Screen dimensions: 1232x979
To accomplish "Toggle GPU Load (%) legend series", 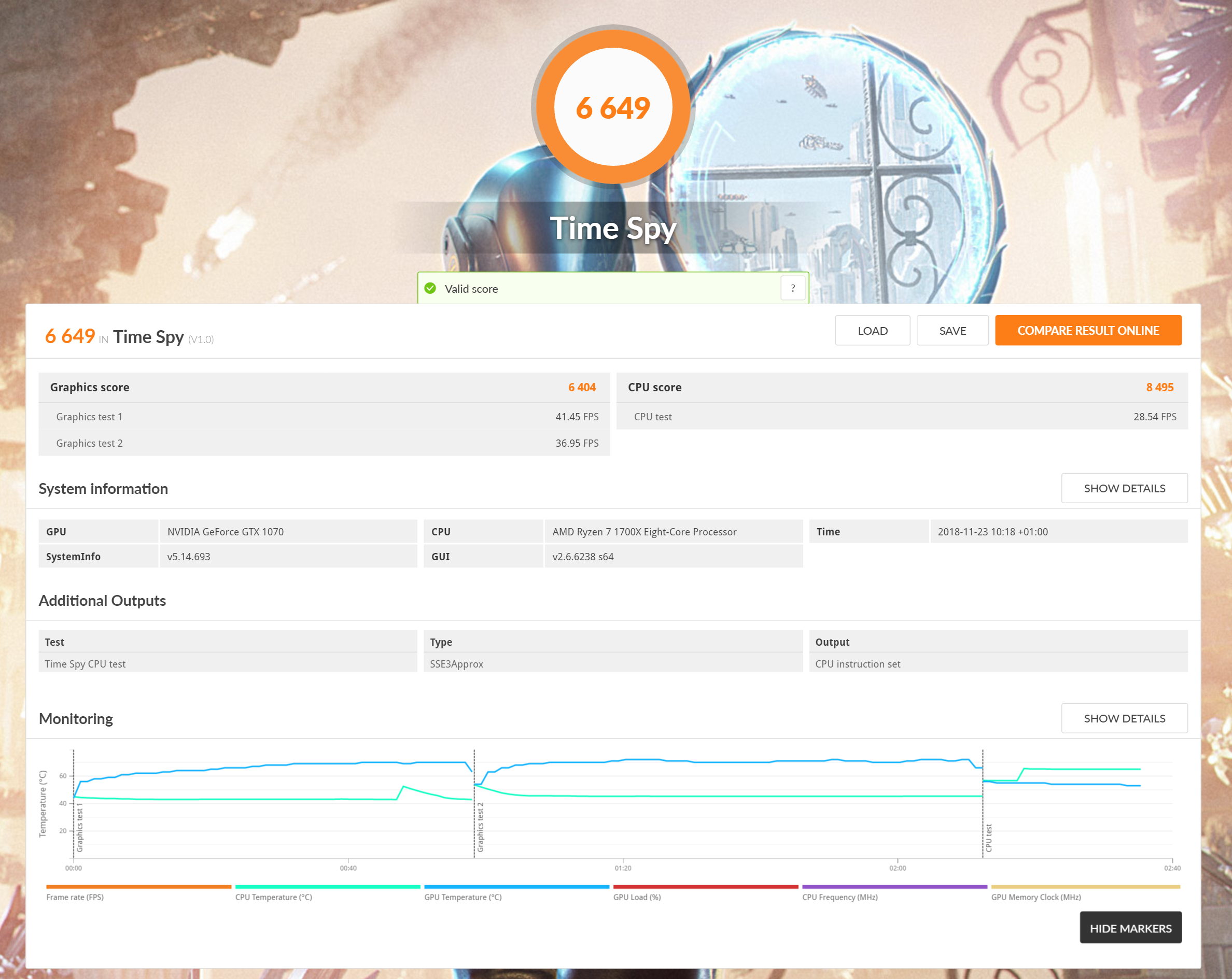I will 637,897.
